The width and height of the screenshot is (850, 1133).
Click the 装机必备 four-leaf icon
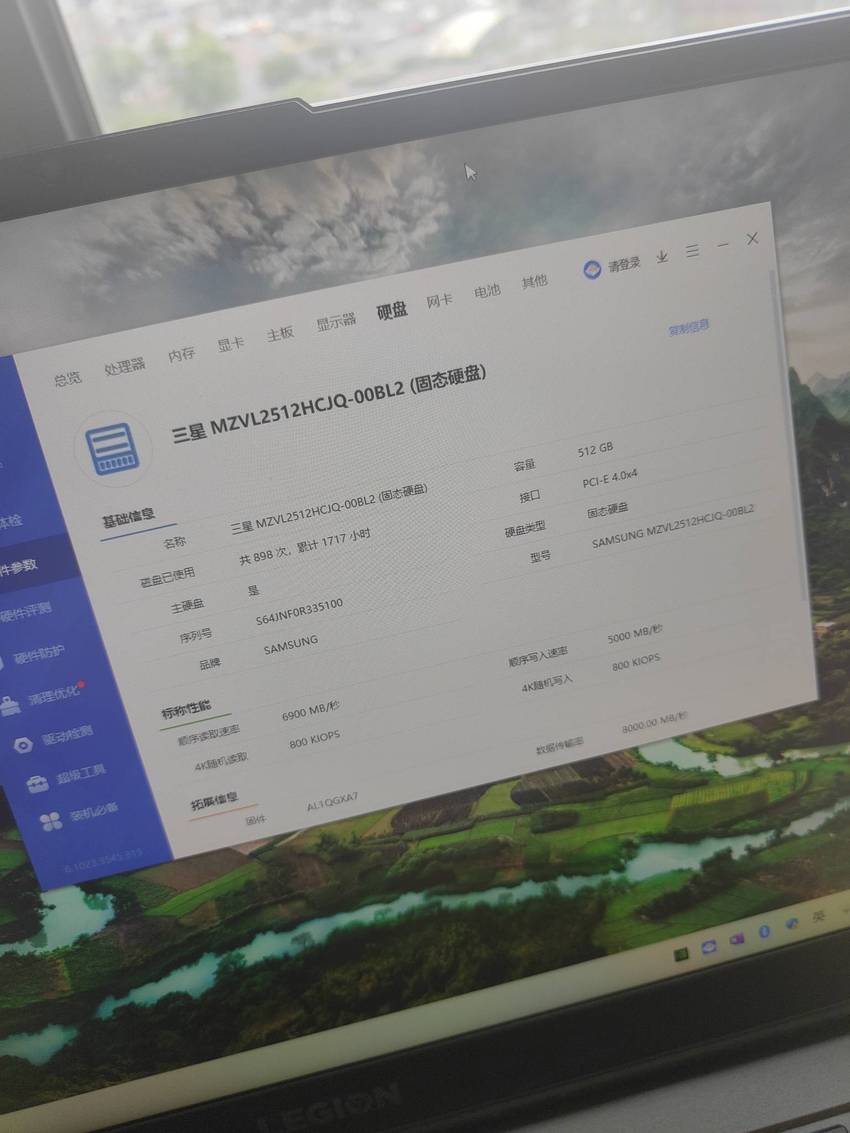pyautogui.click(x=51, y=822)
